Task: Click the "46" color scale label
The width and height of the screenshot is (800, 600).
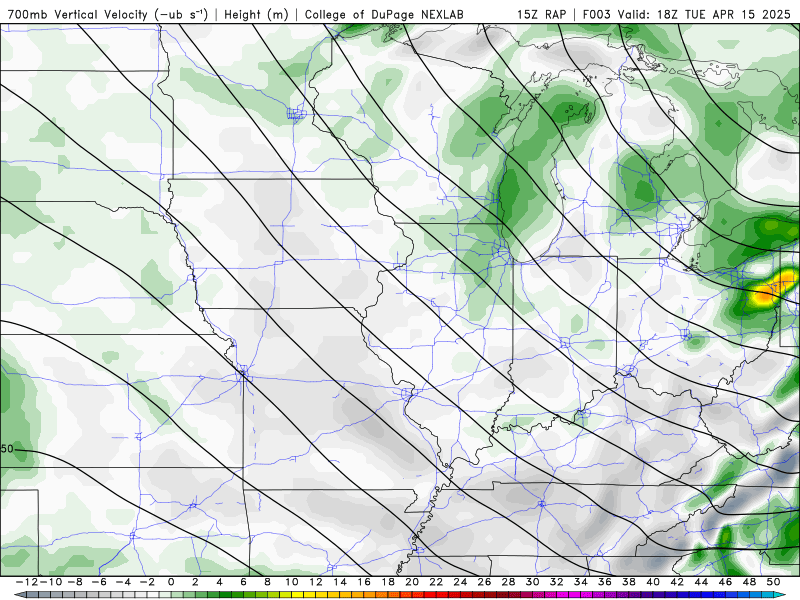Action: click(725, 582)
